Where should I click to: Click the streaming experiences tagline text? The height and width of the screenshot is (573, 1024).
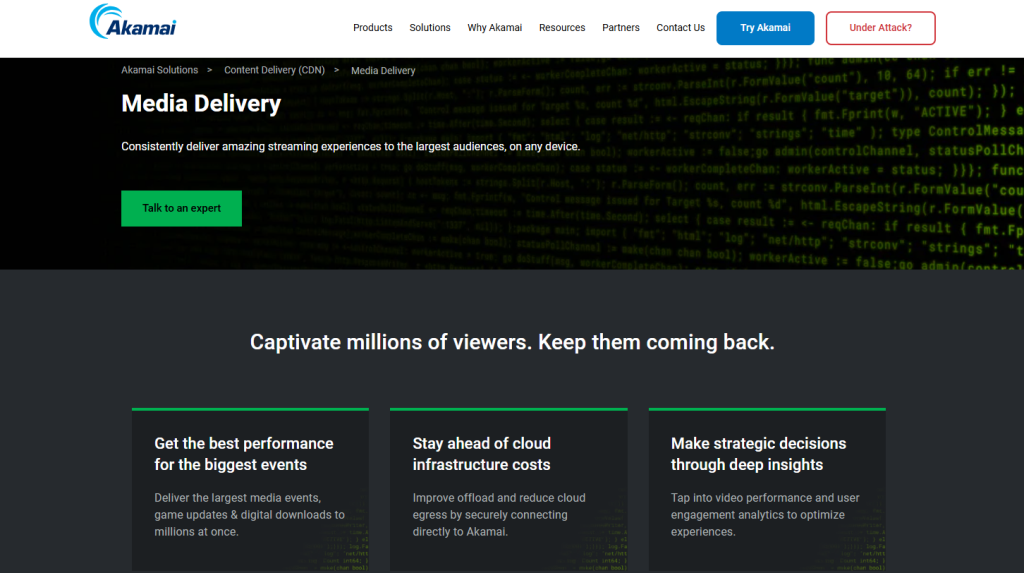point(351,146)
